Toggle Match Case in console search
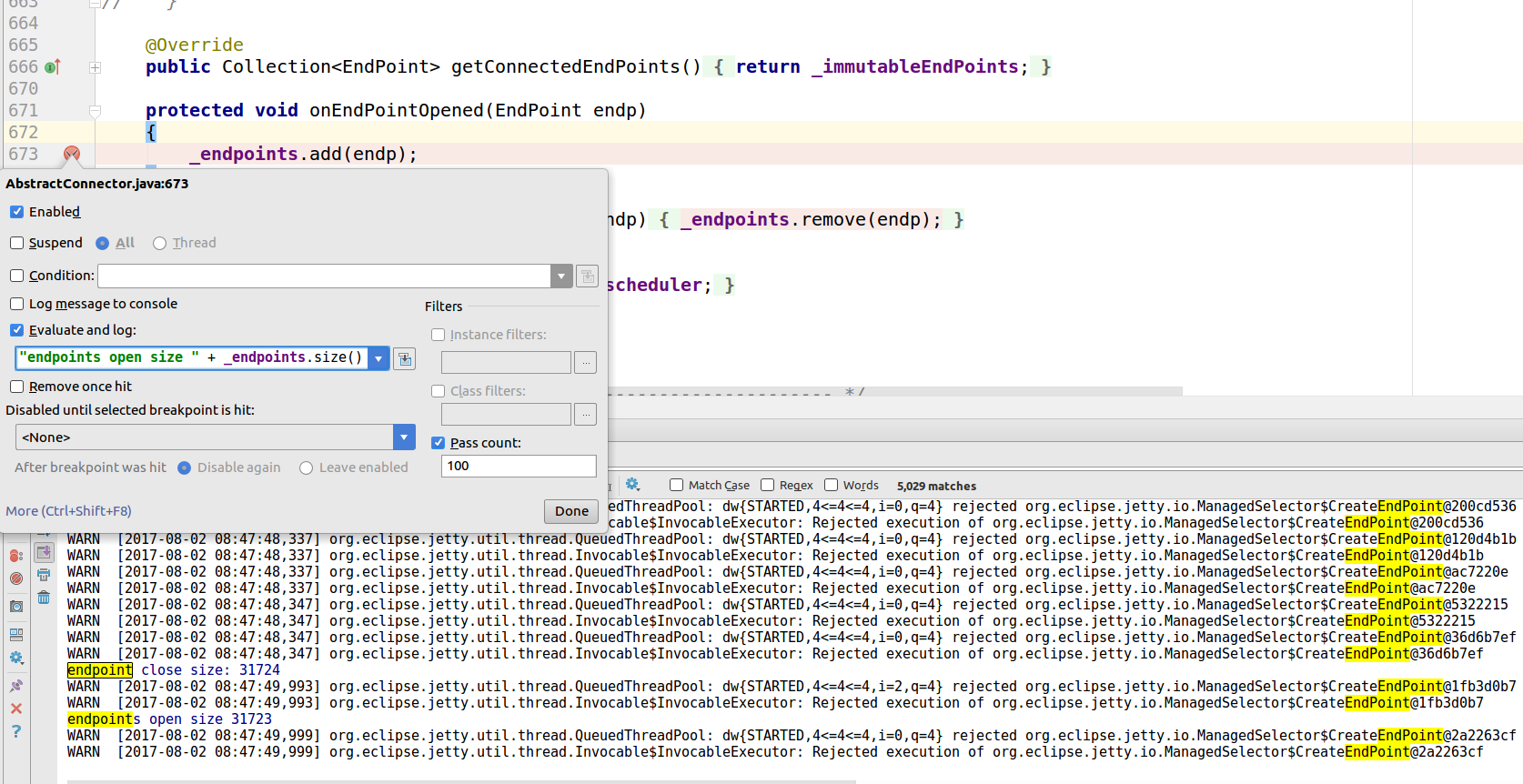This screenshot has width=1523, height=784. point(676,485)
